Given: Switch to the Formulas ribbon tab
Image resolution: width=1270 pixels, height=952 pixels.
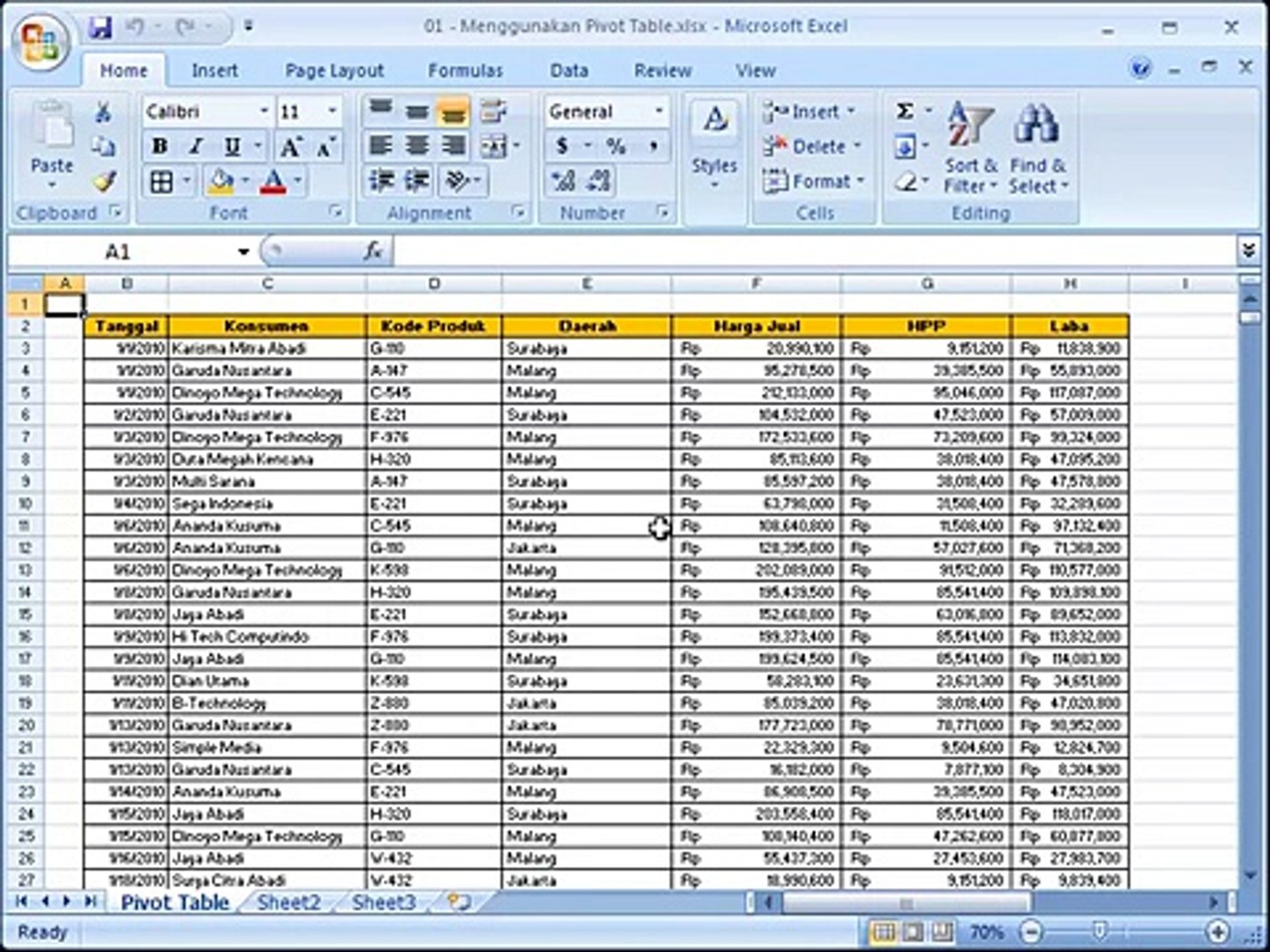Looking at the screenshot, I should pyautogui.click(x=465, y=71).
